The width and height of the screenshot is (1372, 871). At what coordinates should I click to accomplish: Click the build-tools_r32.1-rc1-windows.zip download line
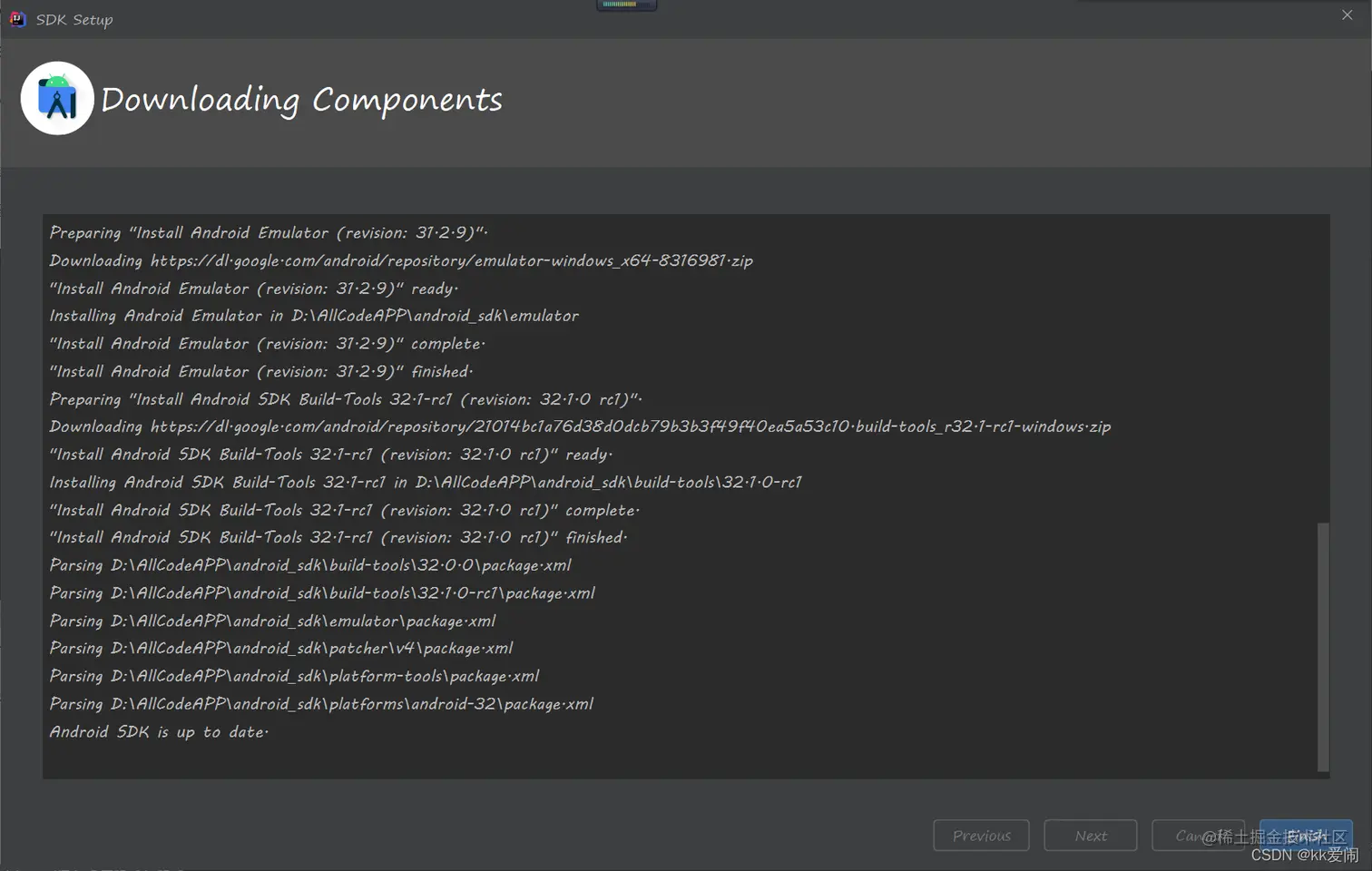coord(580,426)
